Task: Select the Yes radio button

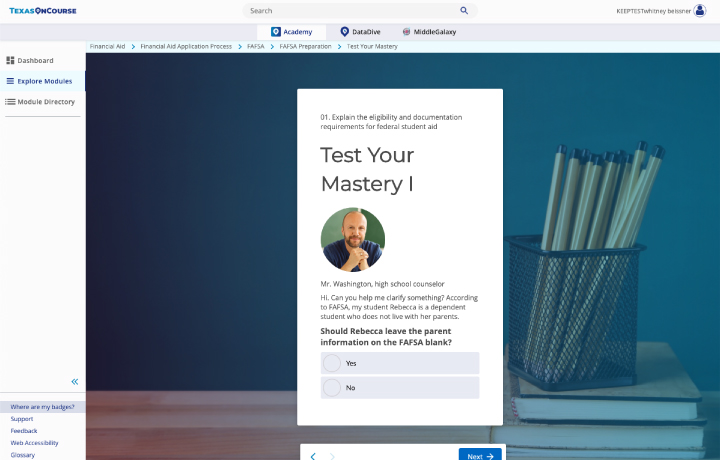Action: click(332, 363)
